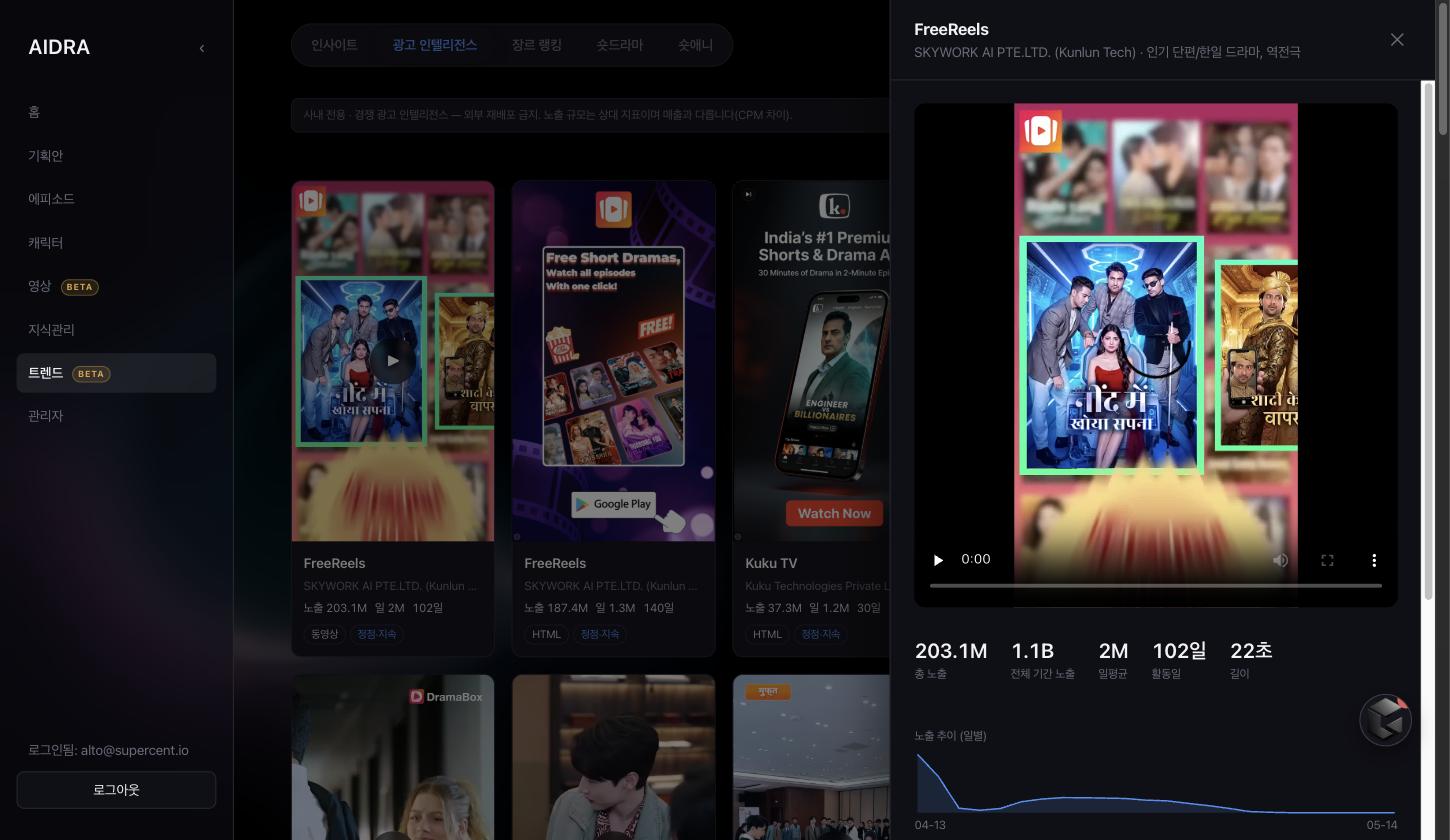Select the 광고 인텔리전스 tab

pyautogui.click(x=435, y=45)
